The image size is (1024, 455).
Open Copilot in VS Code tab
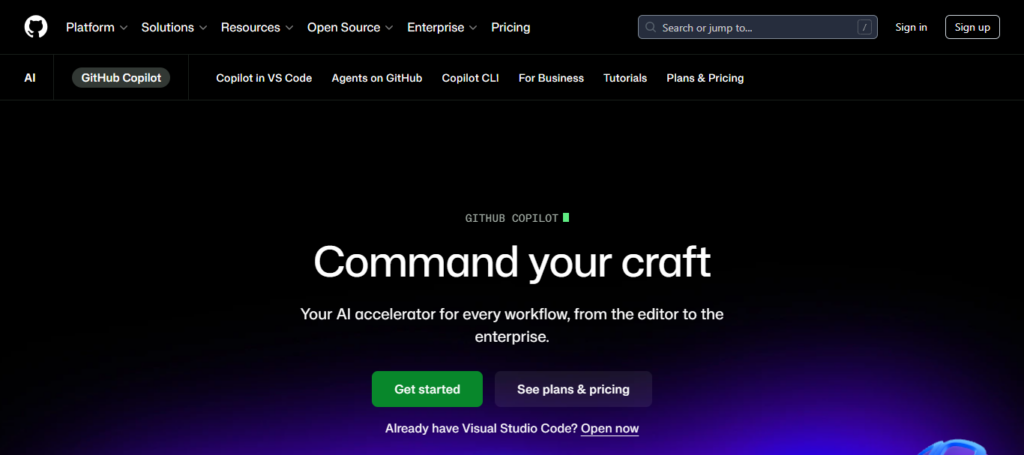point(264,78)
